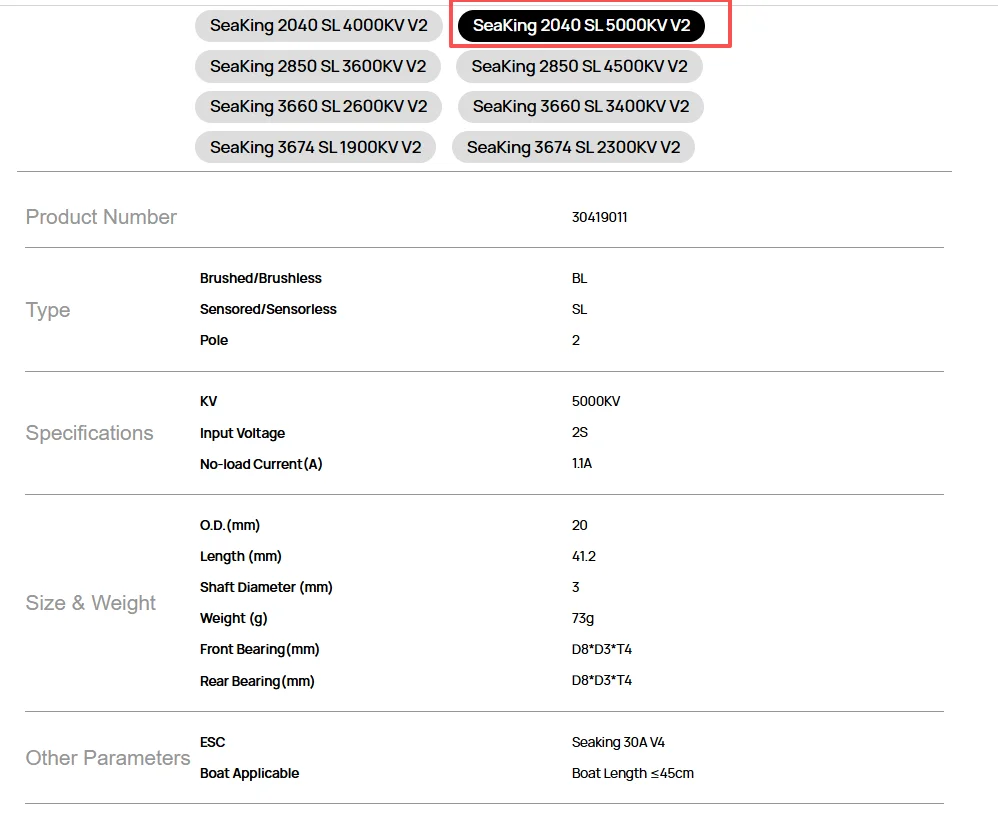Select SeaKing 2040 SL 5000KV V2 variant

click(581, 25)
